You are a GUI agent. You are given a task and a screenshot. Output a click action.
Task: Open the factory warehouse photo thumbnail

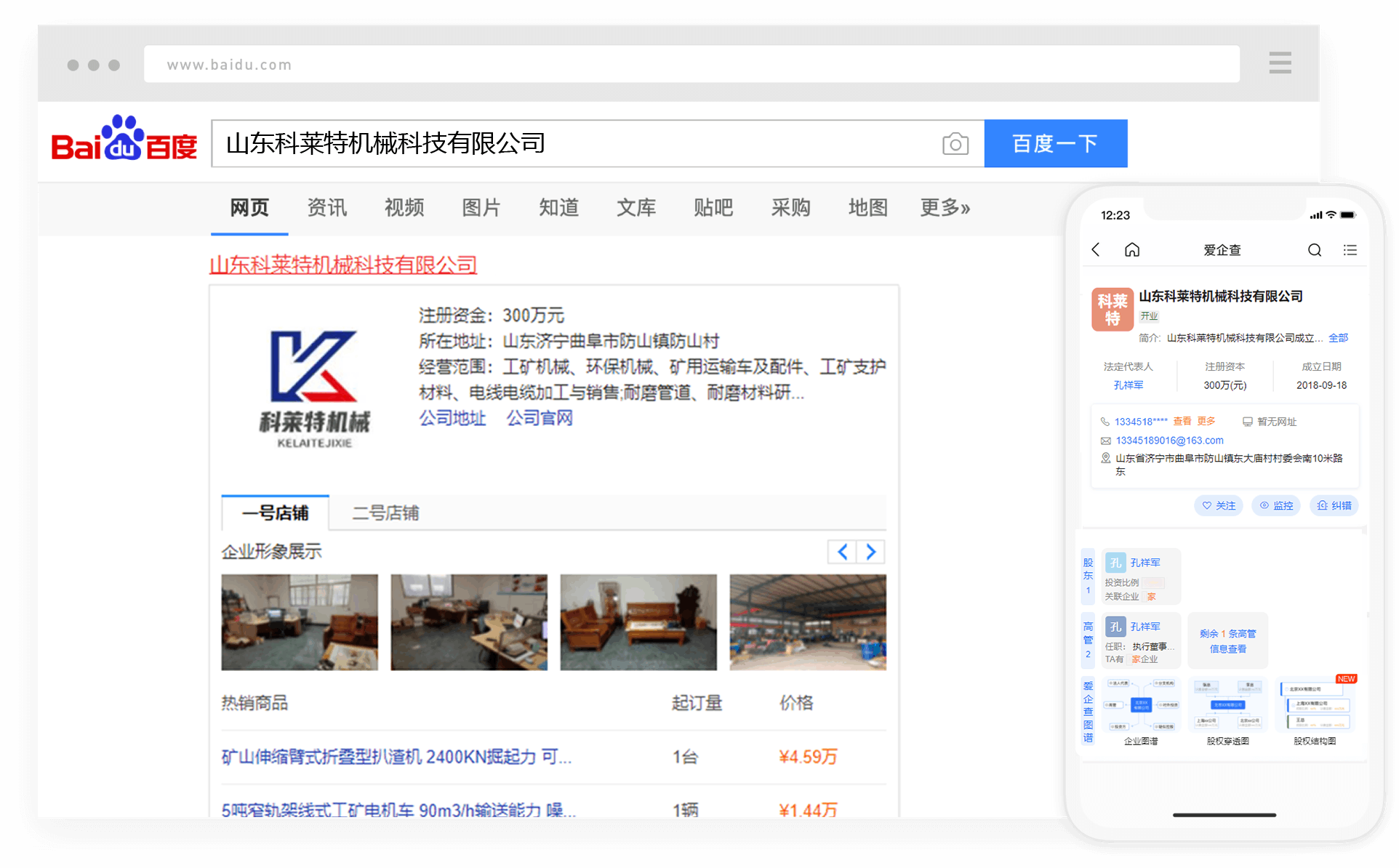click(x=808, y=622)
